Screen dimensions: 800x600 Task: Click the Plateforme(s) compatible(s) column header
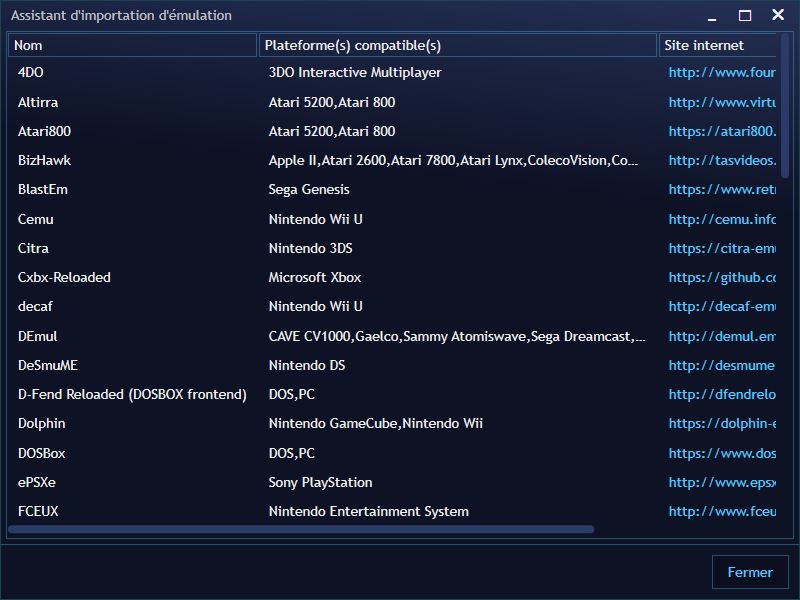[458, 45]
